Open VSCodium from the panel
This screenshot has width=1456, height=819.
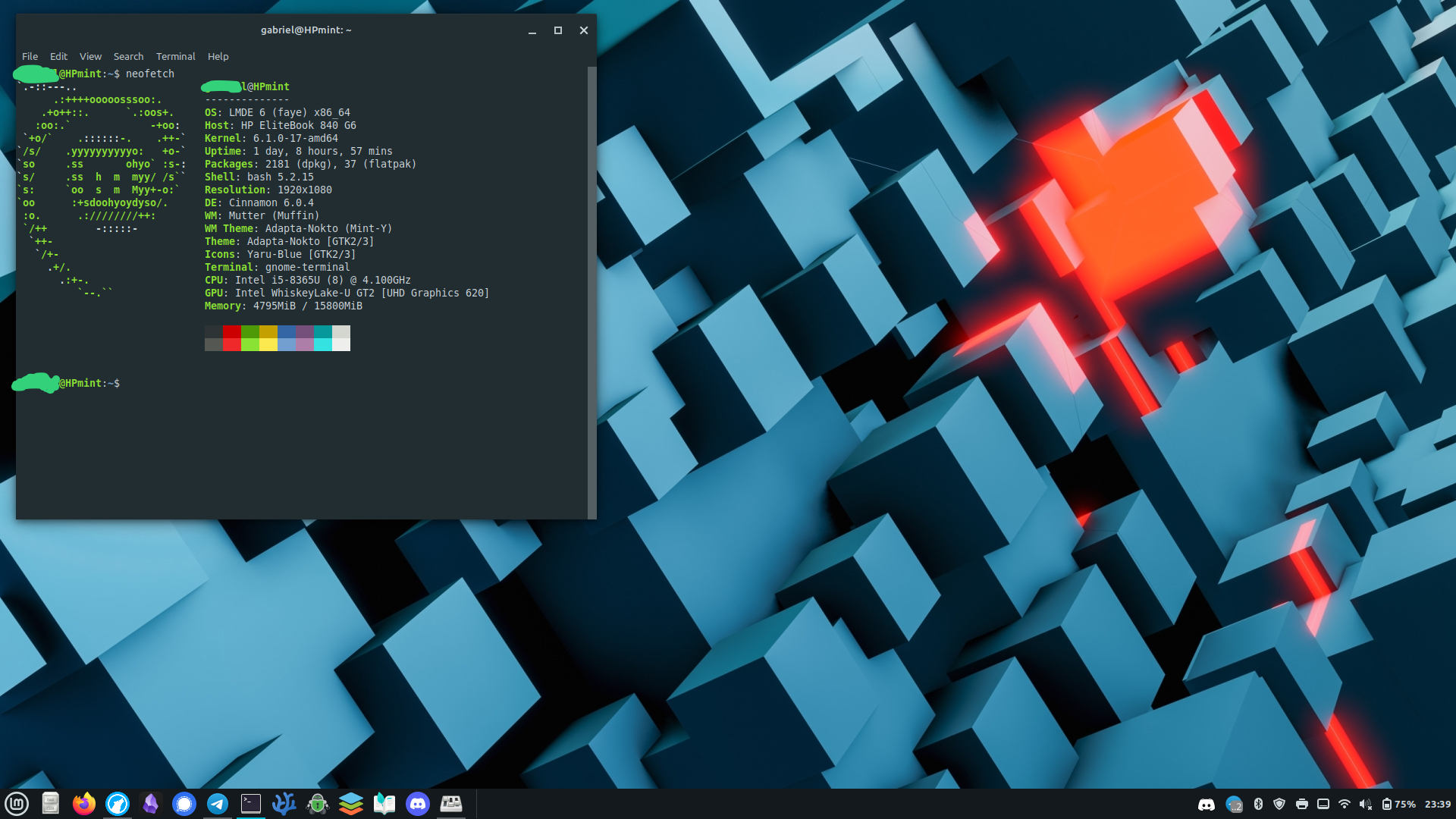coord(284,803)
